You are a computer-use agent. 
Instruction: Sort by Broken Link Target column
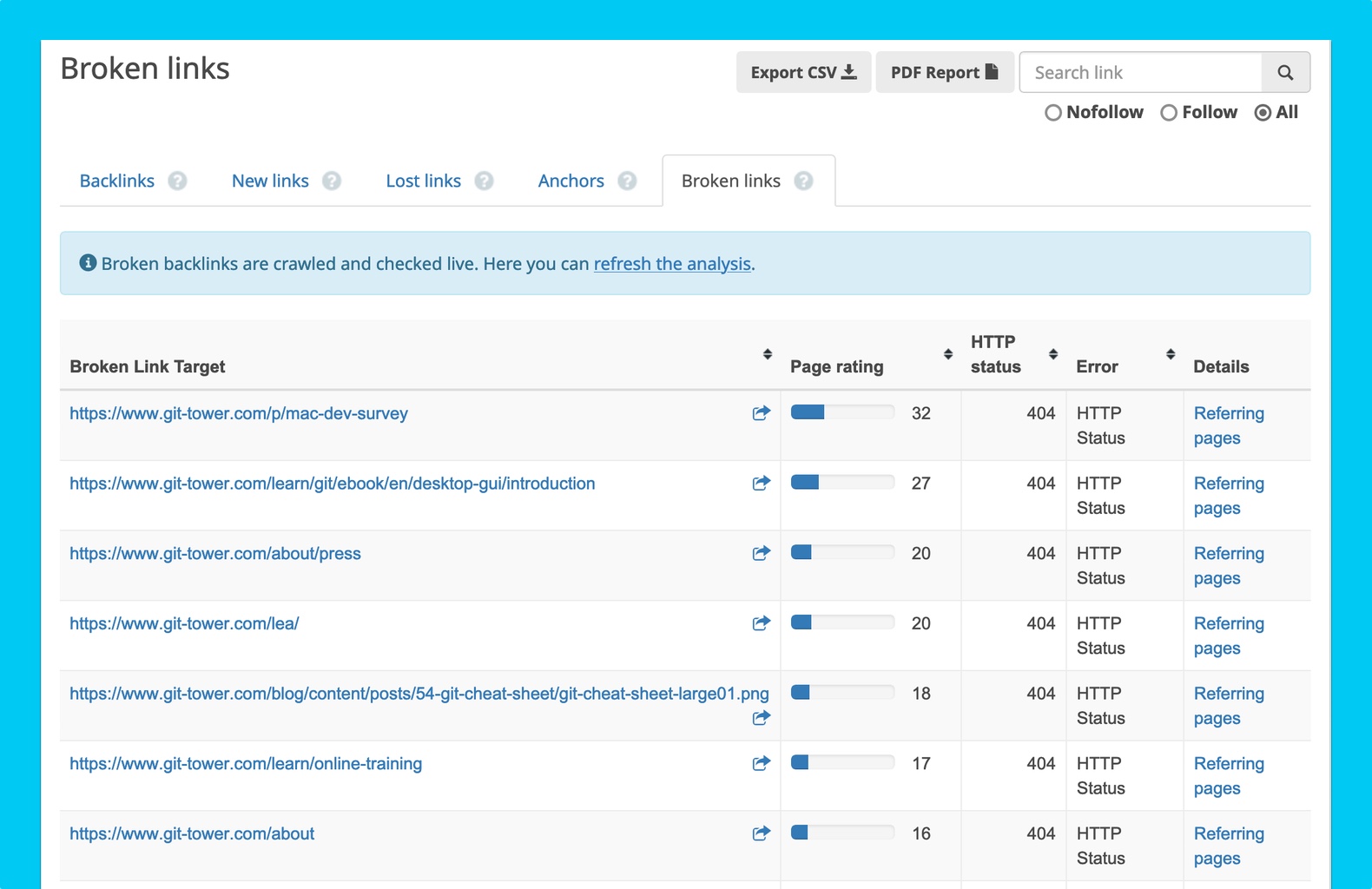767,354
